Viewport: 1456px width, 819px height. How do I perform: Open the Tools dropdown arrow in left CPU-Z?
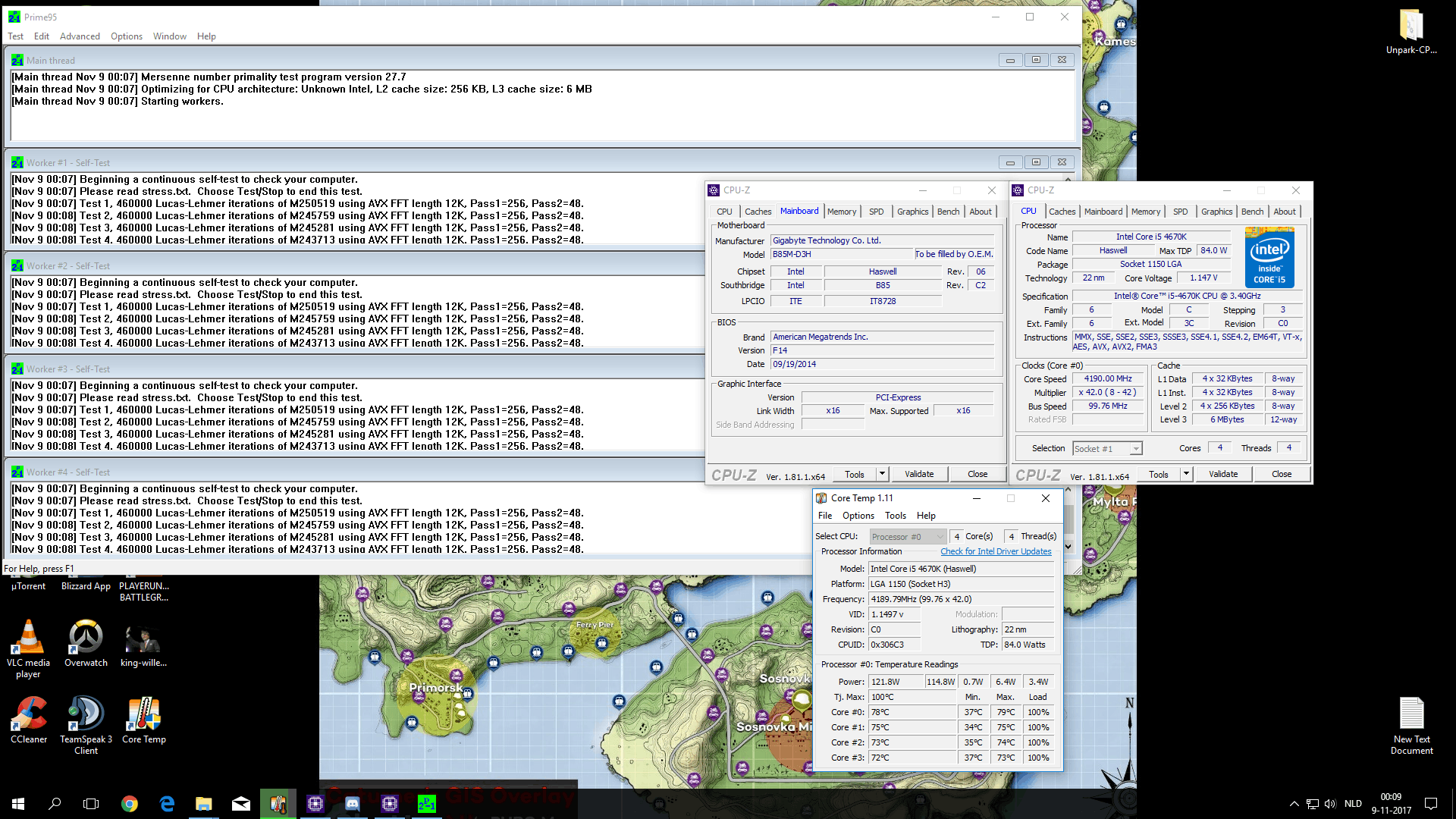882,474
